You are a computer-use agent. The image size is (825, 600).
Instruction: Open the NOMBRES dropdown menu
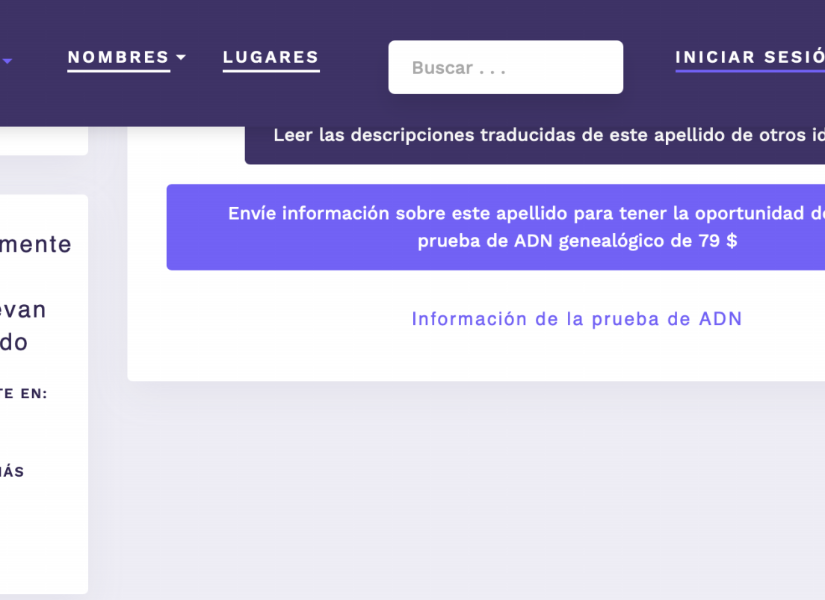point(120,58)
